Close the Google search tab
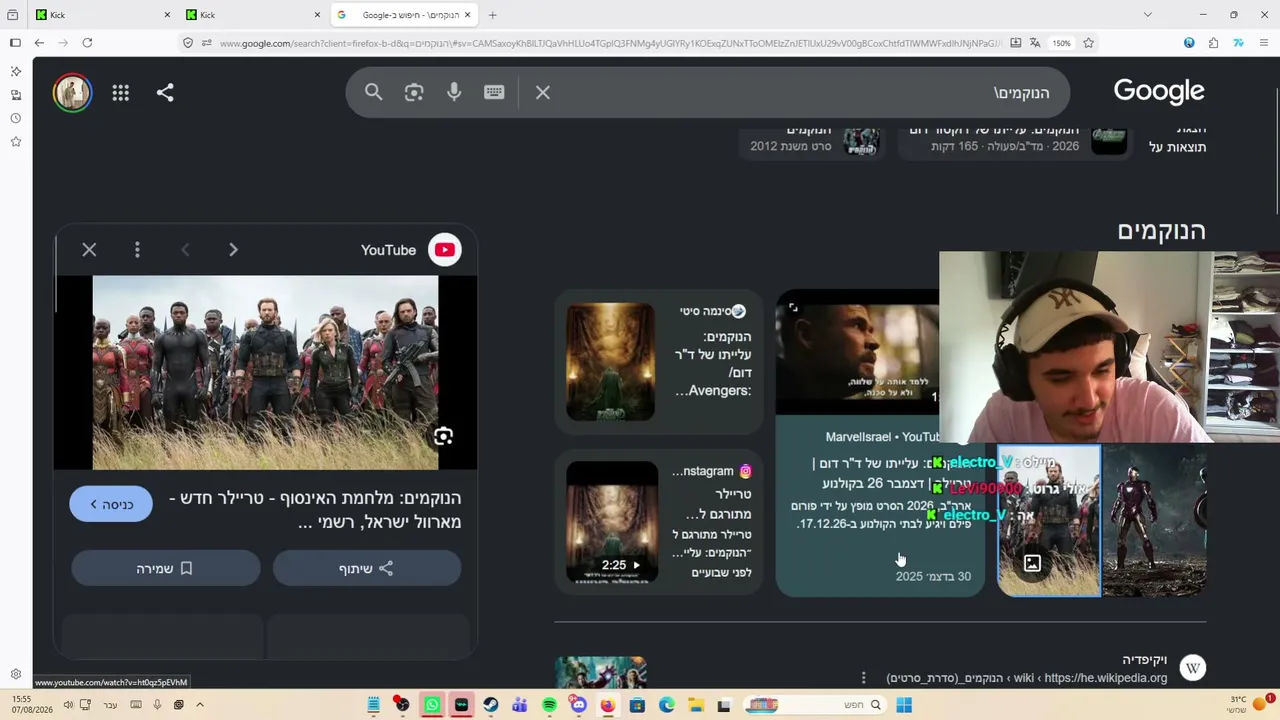1280x720 pixels. click(x=467, y=15)
